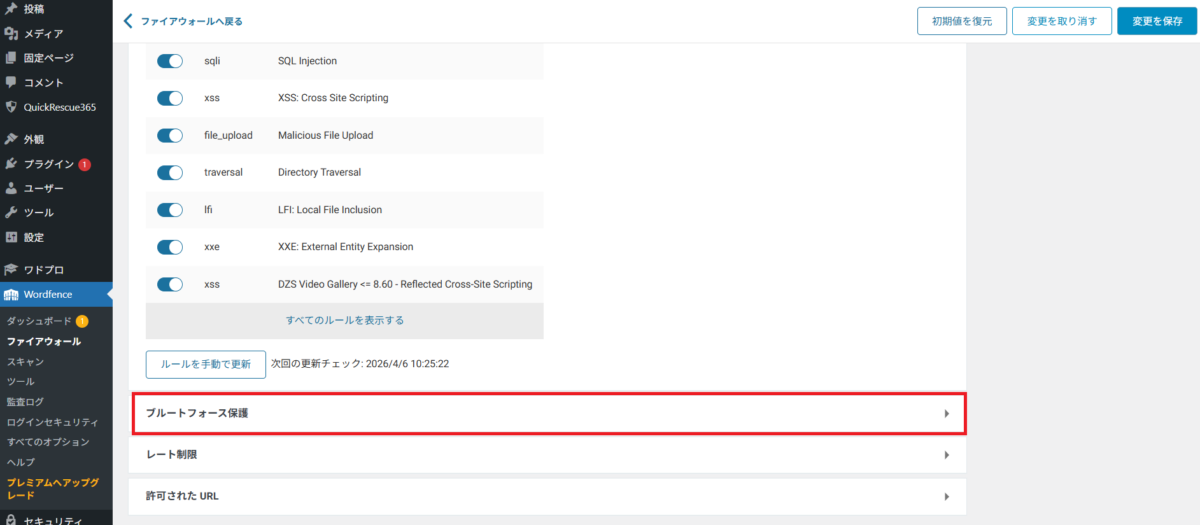The image size is (1200, 525).
Task: Expand the レート制限 section
Action: [x=548, y=455]
